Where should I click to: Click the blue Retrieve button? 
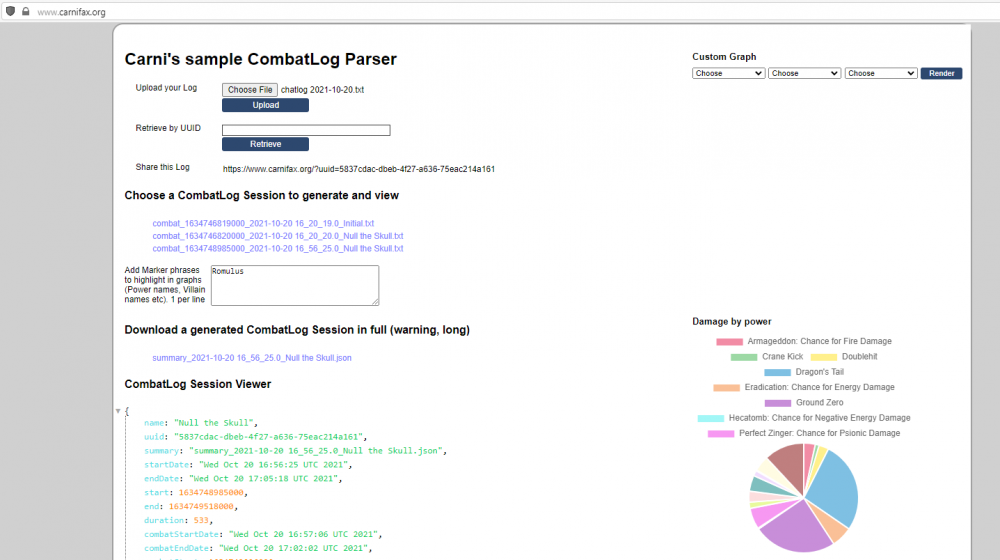pos(265,144)
